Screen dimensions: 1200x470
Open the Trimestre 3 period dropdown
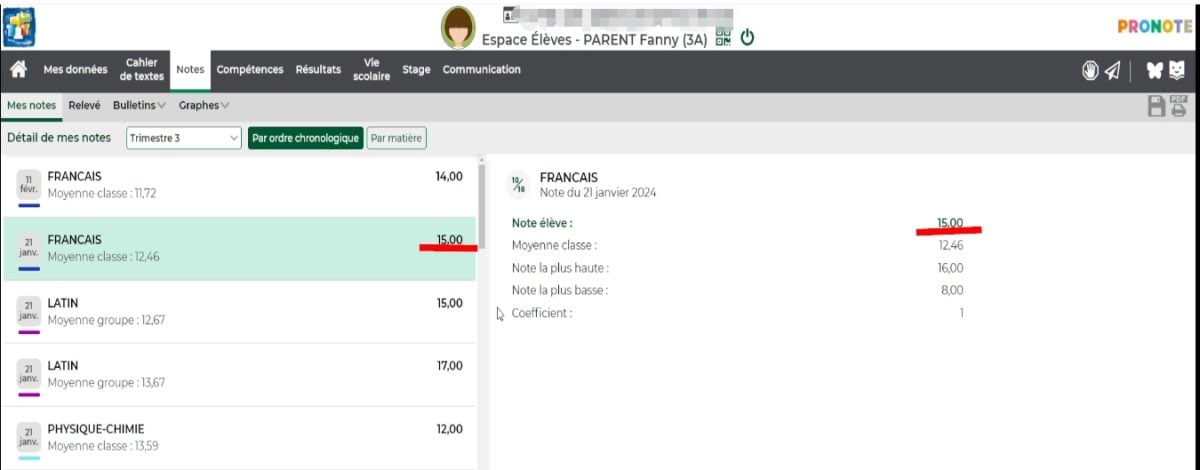pyautogui.click(x=184, y=138)
